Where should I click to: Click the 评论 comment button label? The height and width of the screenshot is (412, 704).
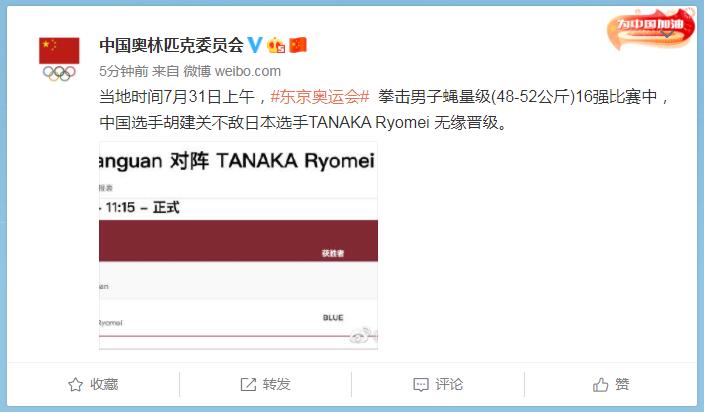pyautogui.click(x=449, y=385)
